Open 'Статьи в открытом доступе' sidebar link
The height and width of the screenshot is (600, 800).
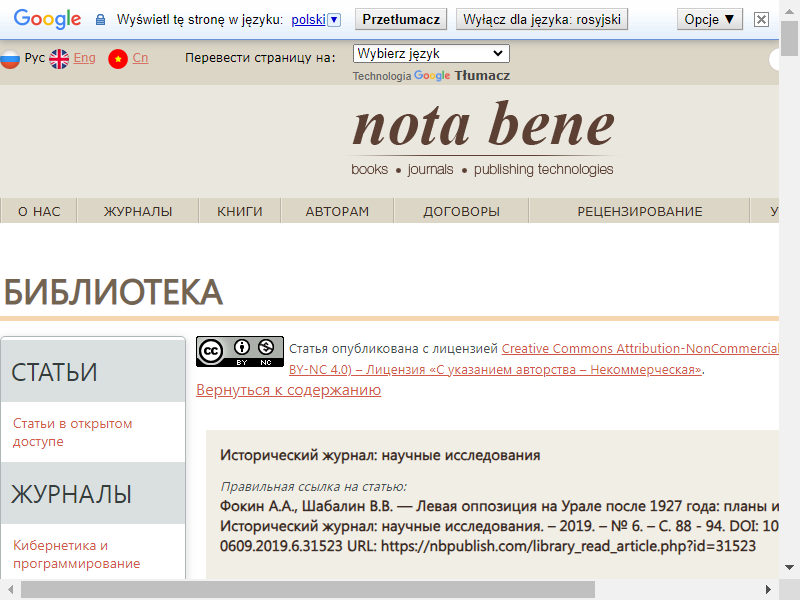pos(72,432)
